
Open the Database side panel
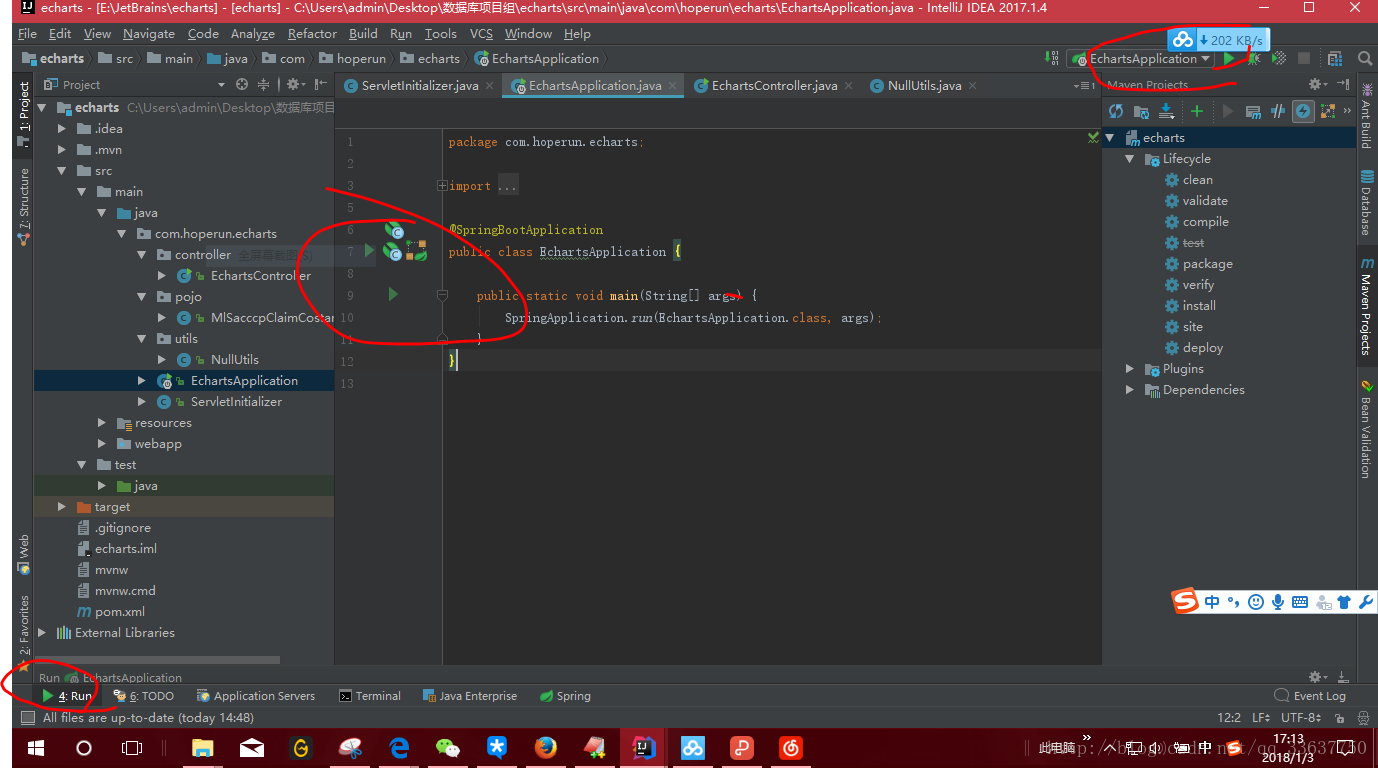click(1366, 203)
